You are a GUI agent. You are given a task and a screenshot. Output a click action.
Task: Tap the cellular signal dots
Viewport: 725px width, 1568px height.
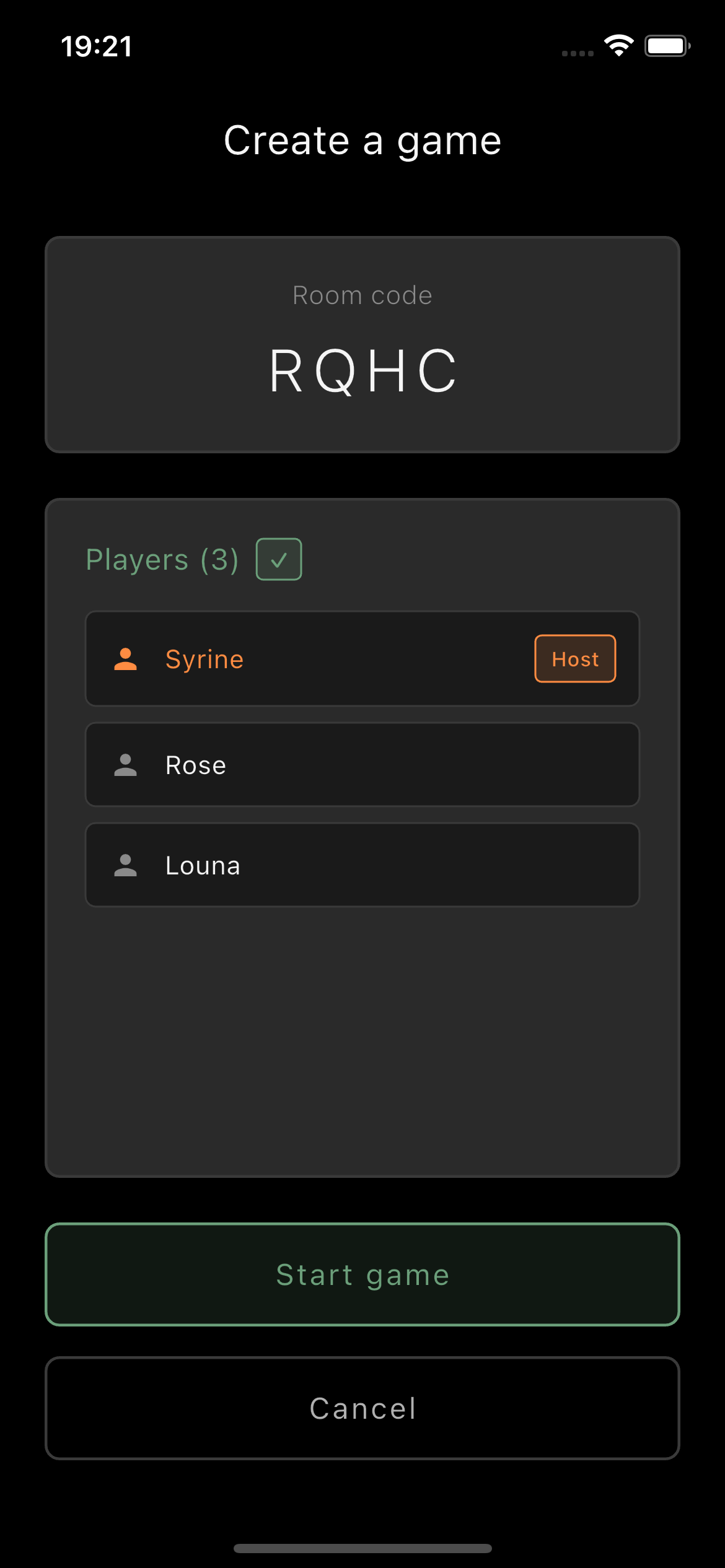577,53
